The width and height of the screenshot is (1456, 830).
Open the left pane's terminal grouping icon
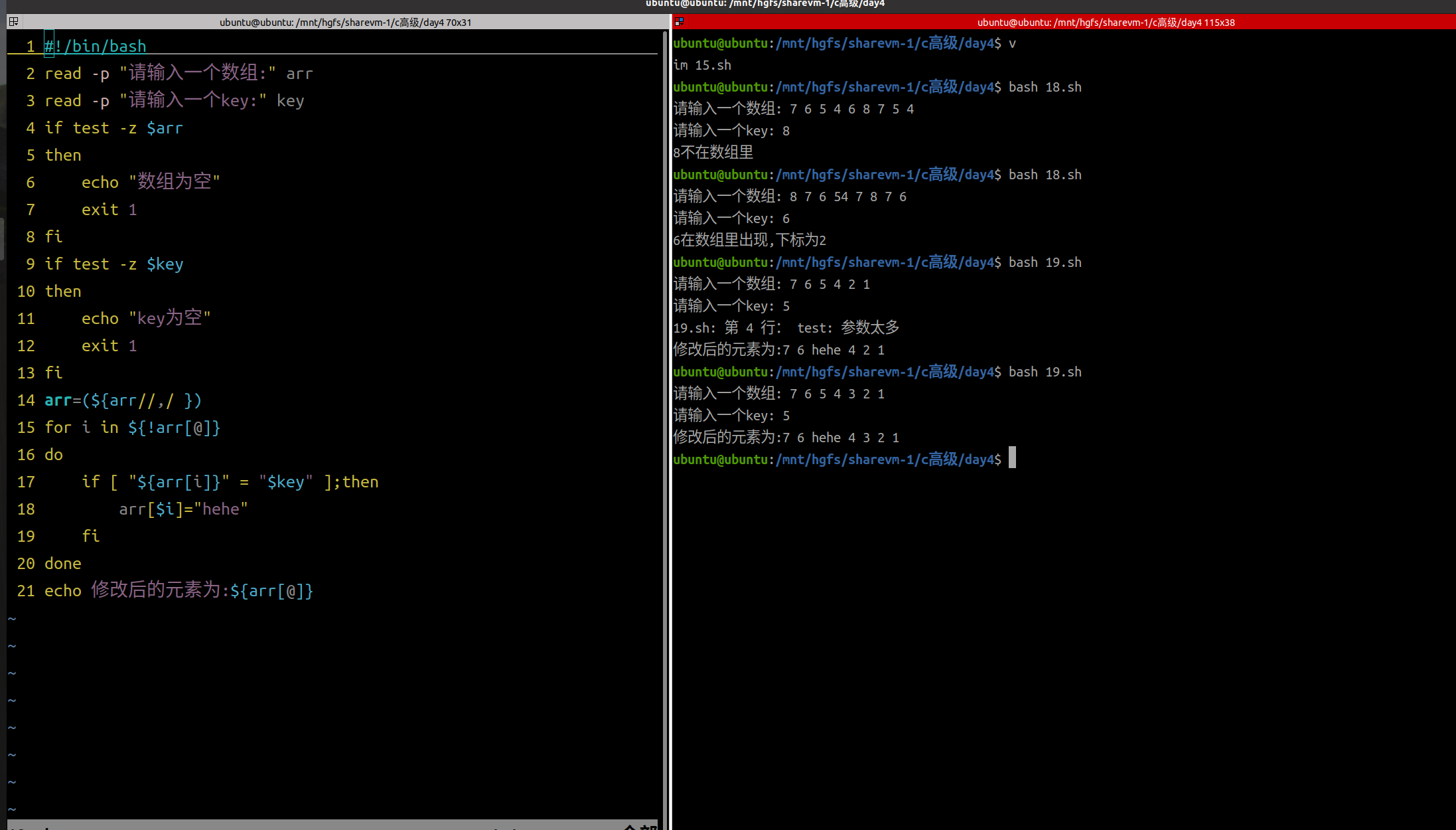(x=13, y=21)
